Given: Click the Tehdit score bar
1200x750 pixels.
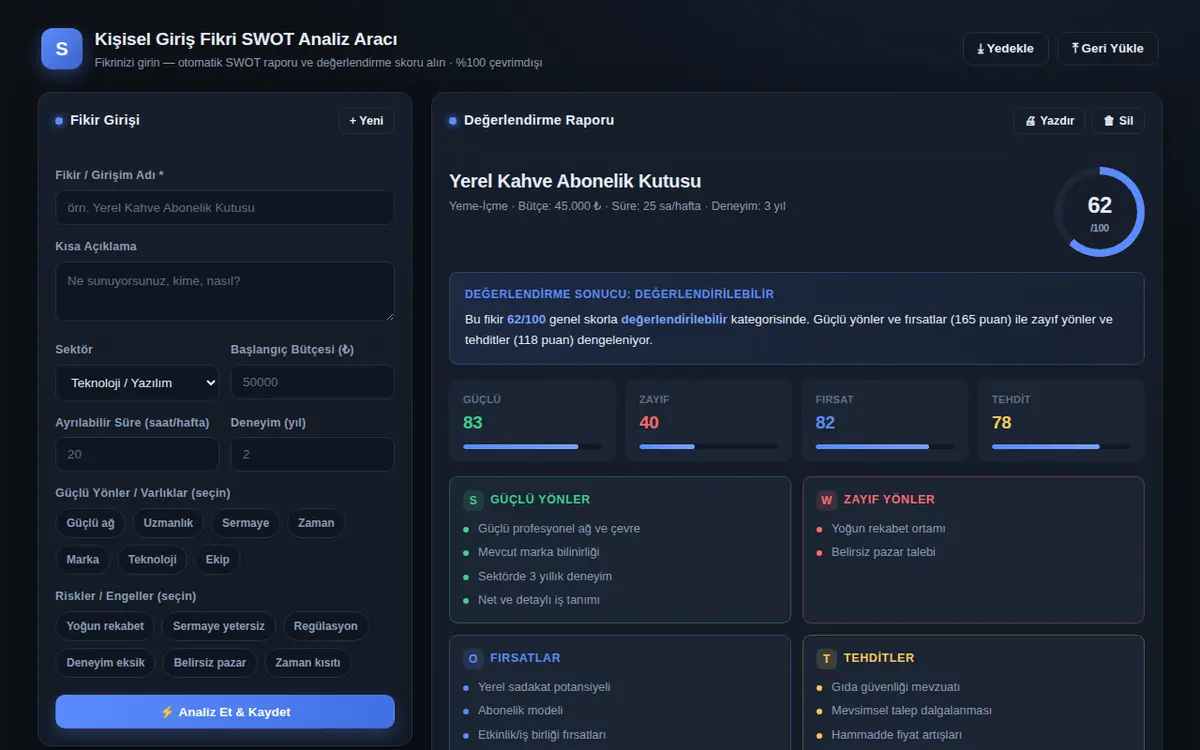Looking at the screenshot, I should pos(1061,446).
